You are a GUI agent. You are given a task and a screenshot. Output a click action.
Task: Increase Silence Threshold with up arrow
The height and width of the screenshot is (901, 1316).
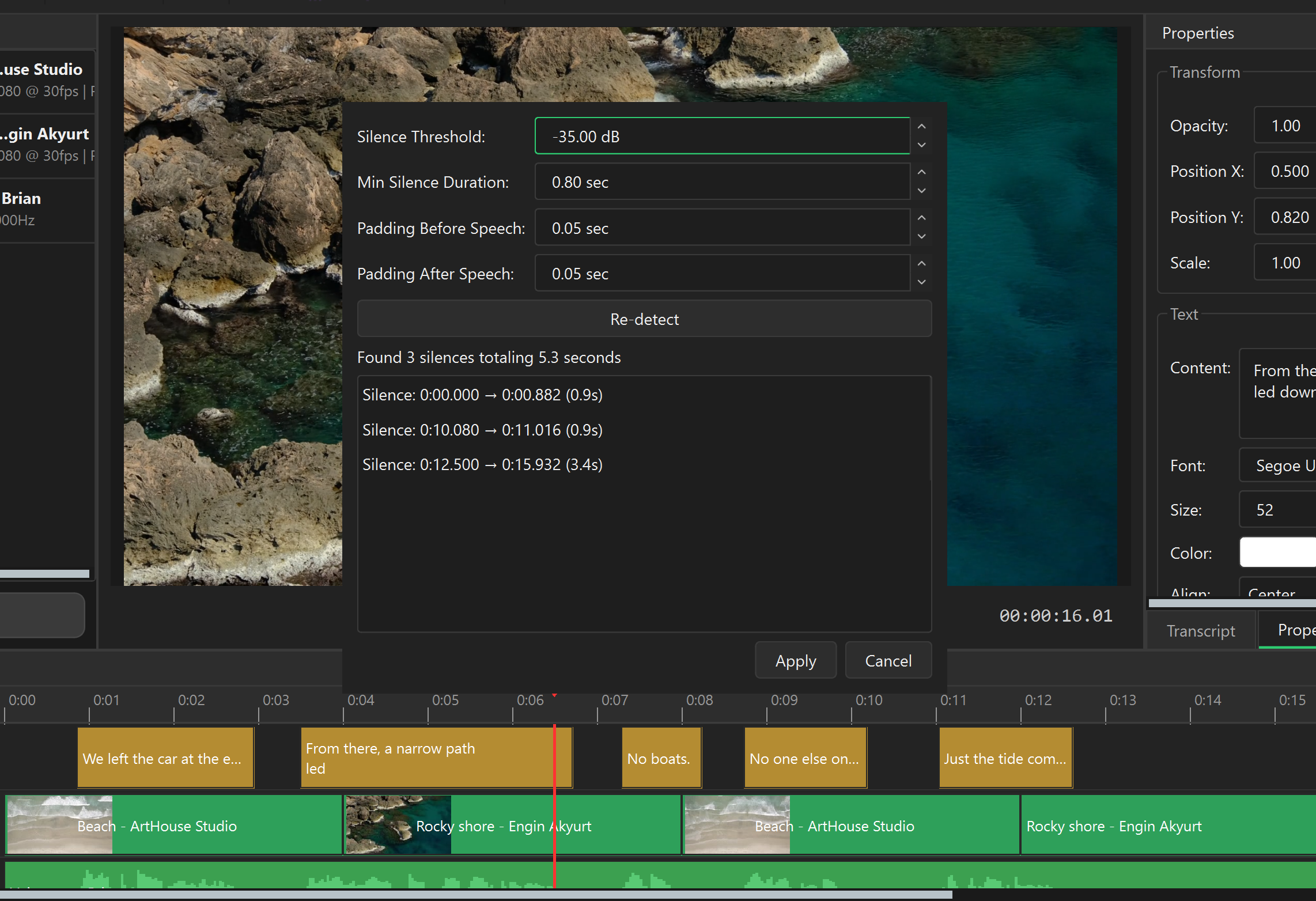(x=921, y=126)
